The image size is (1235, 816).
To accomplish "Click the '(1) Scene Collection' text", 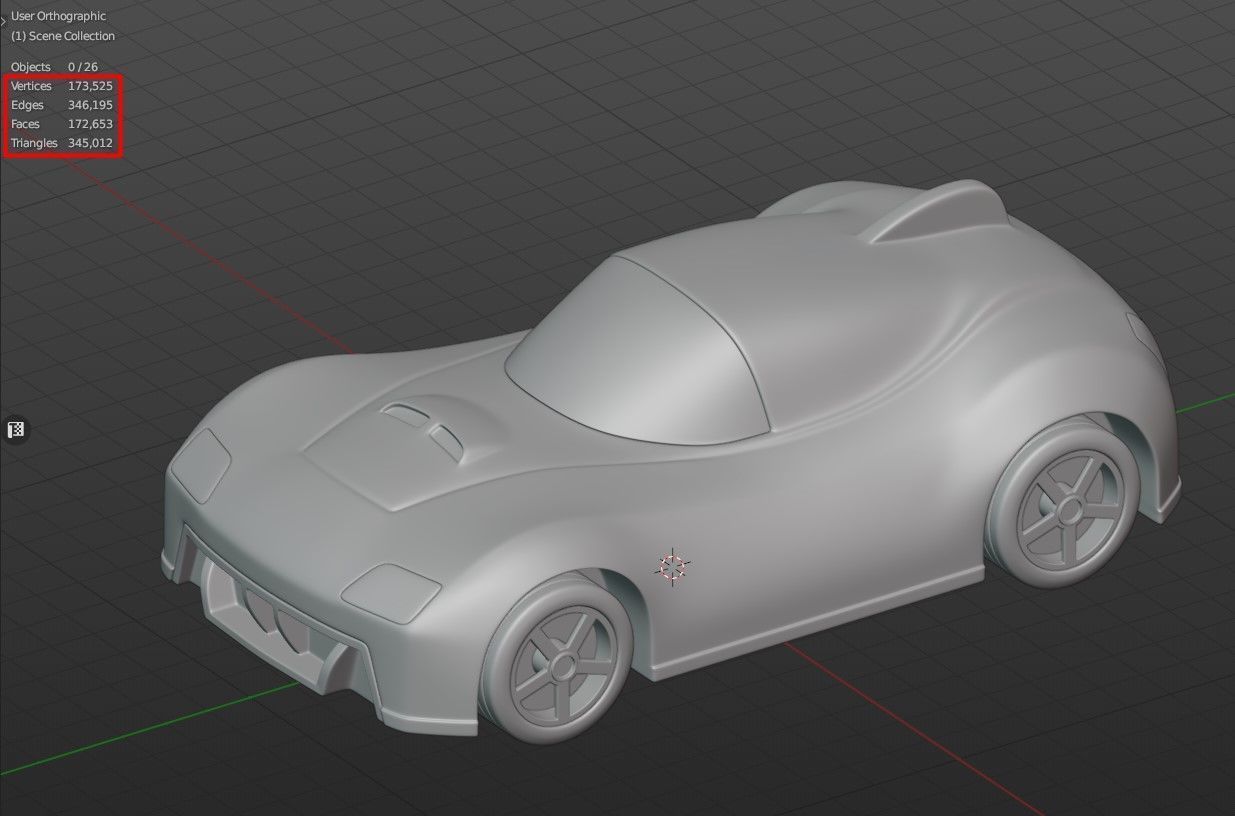I will point(63,36).
